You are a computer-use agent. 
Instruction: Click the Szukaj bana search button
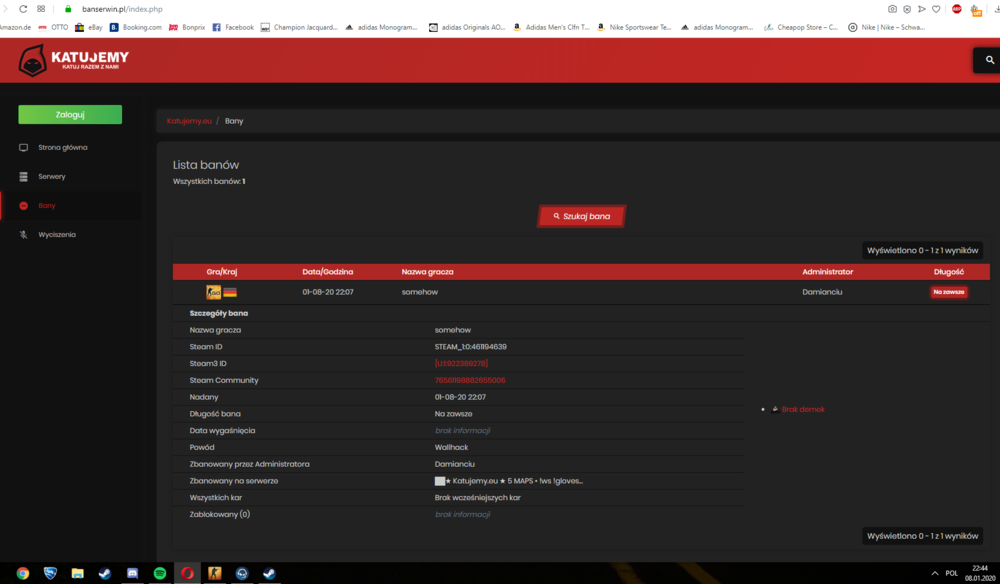(x=582, y=216)
